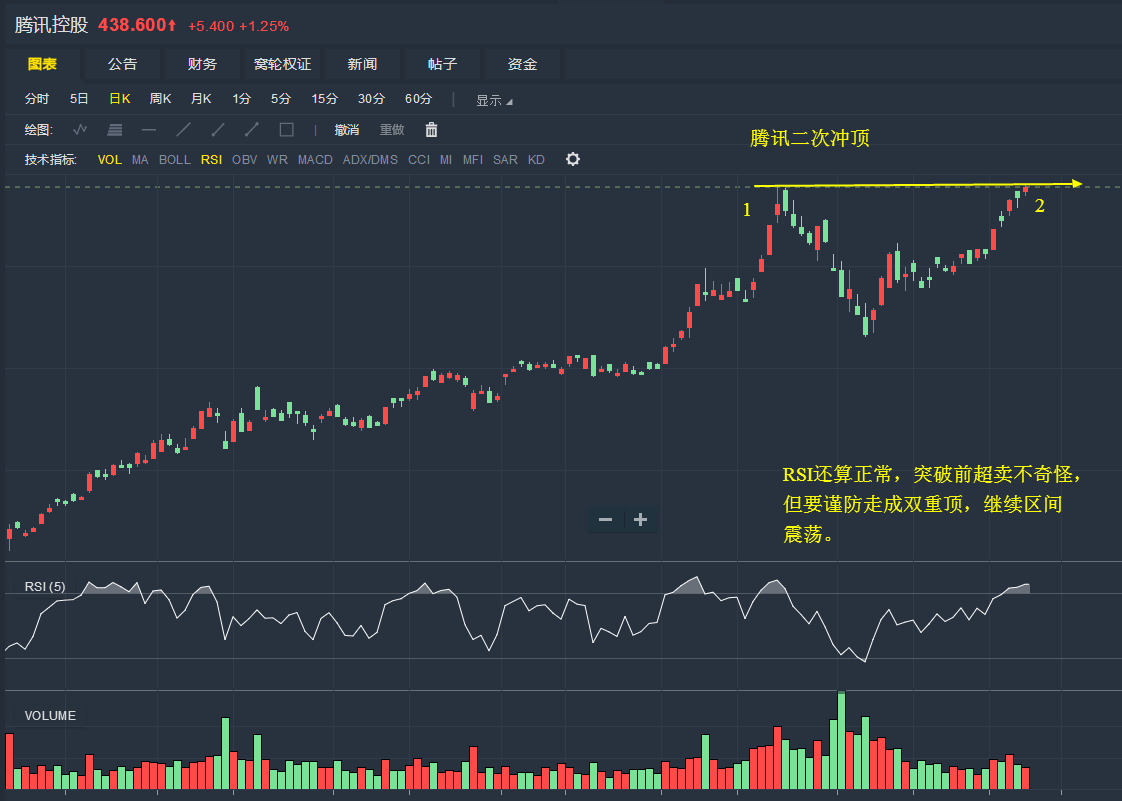Viewport: 1122px width, 801px height.
Task: Open the 财务 tab
Action: pos(203,64)
